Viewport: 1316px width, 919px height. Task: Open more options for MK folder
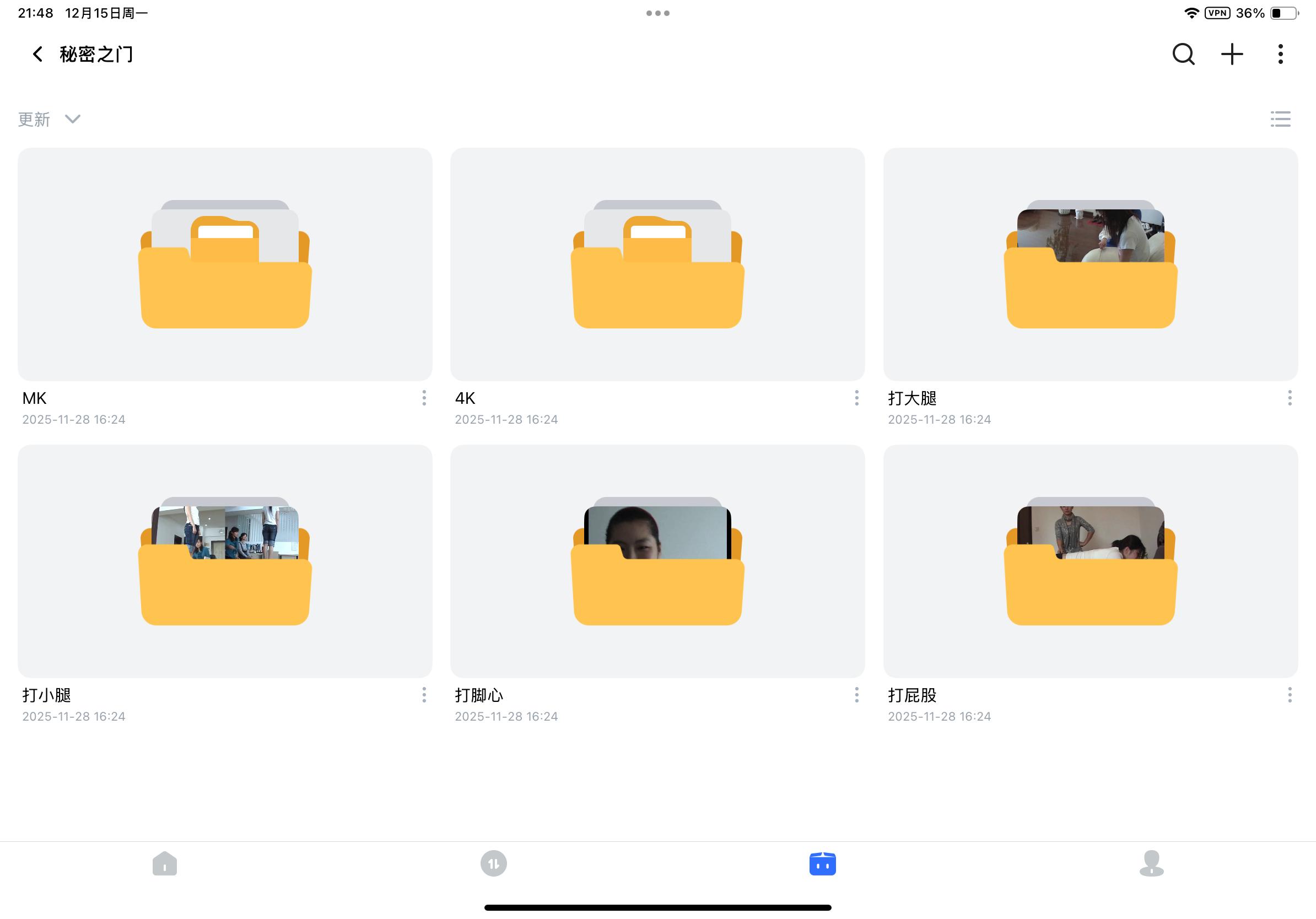[424, 398]
